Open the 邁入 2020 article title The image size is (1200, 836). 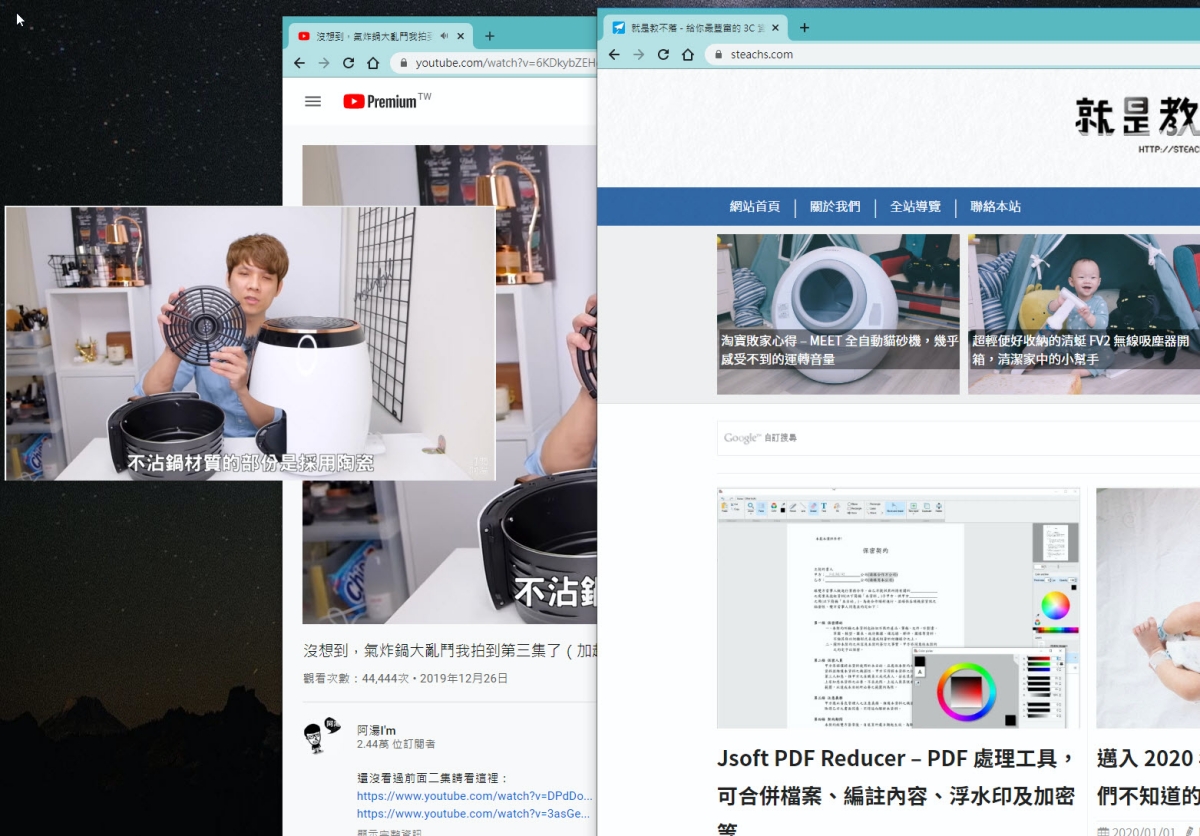[1148, 776]
